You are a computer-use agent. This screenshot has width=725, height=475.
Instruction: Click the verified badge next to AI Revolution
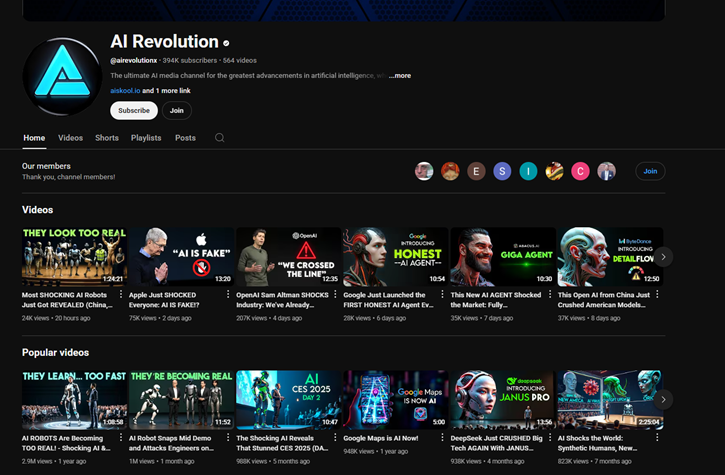(x=226, y=43)
